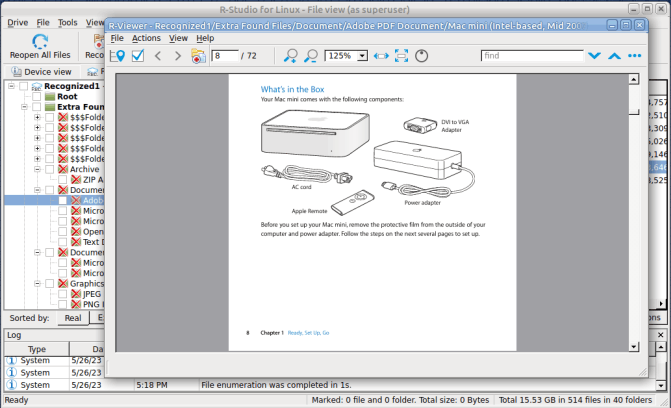
Task: Click the crossed icon beside ZIP
Action: point(76,179)
